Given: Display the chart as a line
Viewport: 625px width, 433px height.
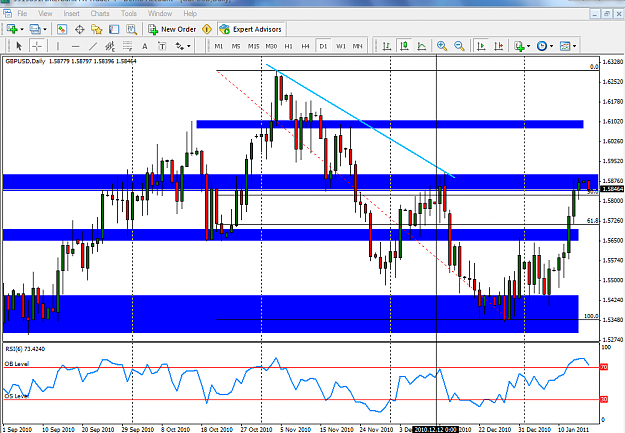Looking at the screenshot, I should tap(421, 46).
